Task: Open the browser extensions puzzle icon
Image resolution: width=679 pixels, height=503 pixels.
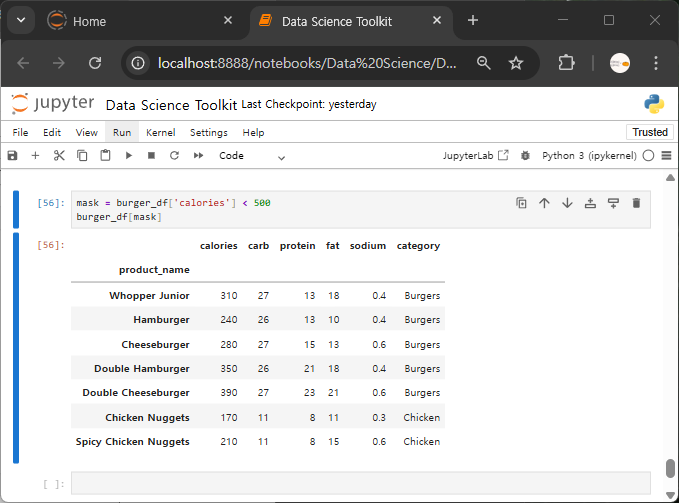Action: (566, 63)
